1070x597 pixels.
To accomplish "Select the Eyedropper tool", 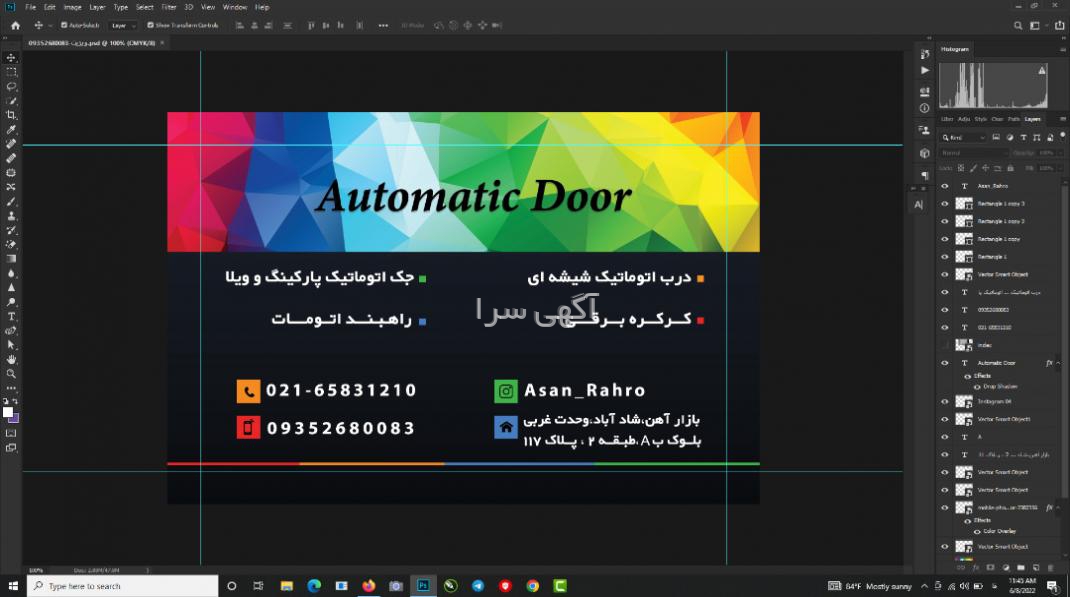I will (11, 130).
